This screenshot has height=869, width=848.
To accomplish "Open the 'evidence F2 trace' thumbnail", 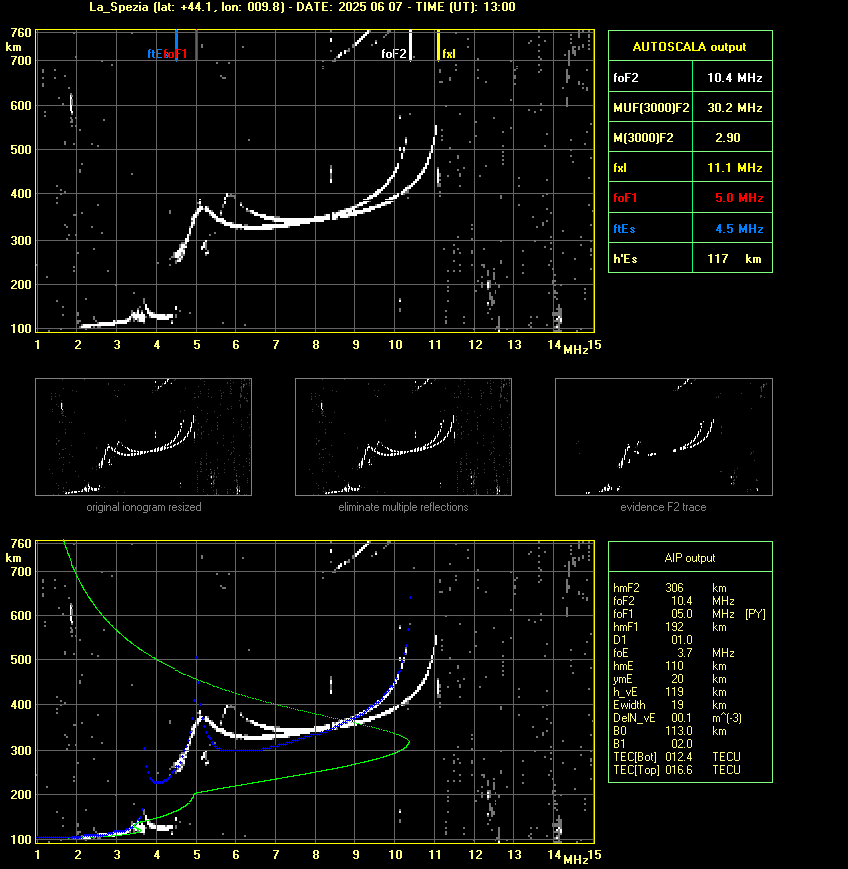I will (x=664, y=437).
